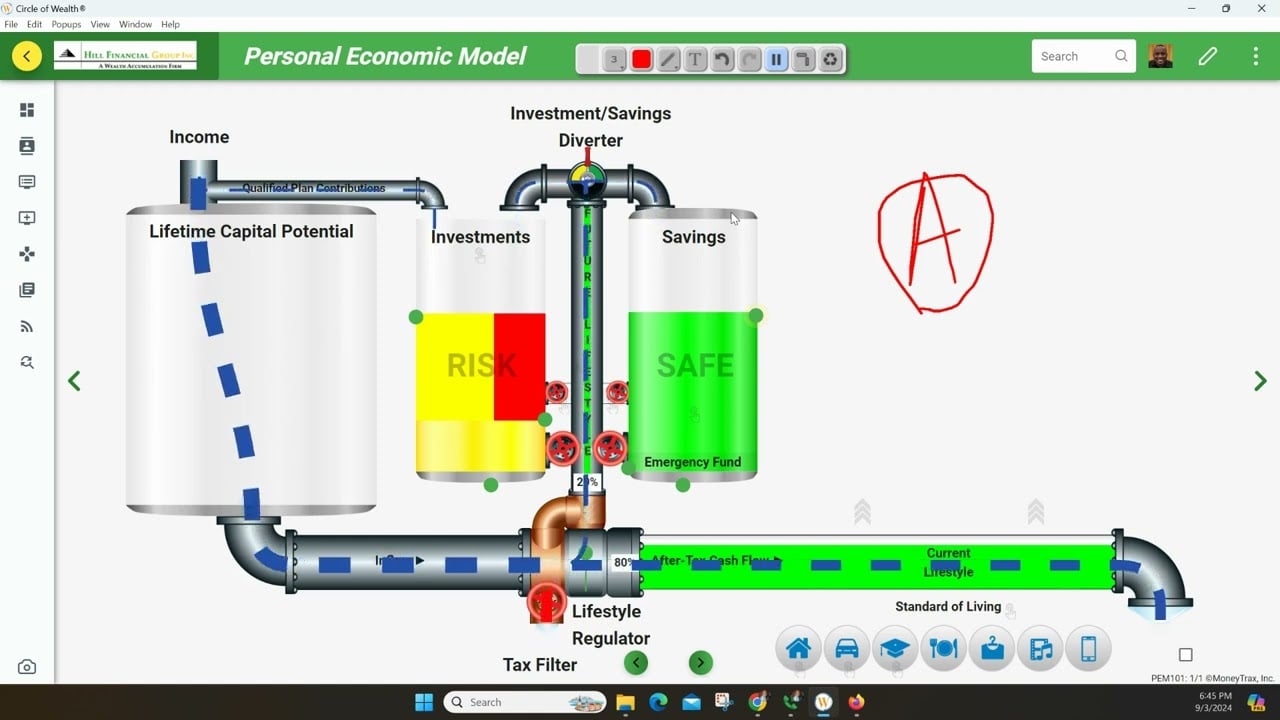Image resolution: width=1280 pixels, height=720 pixels.
Task: Click the green forward step arrow
Action: 701,662
